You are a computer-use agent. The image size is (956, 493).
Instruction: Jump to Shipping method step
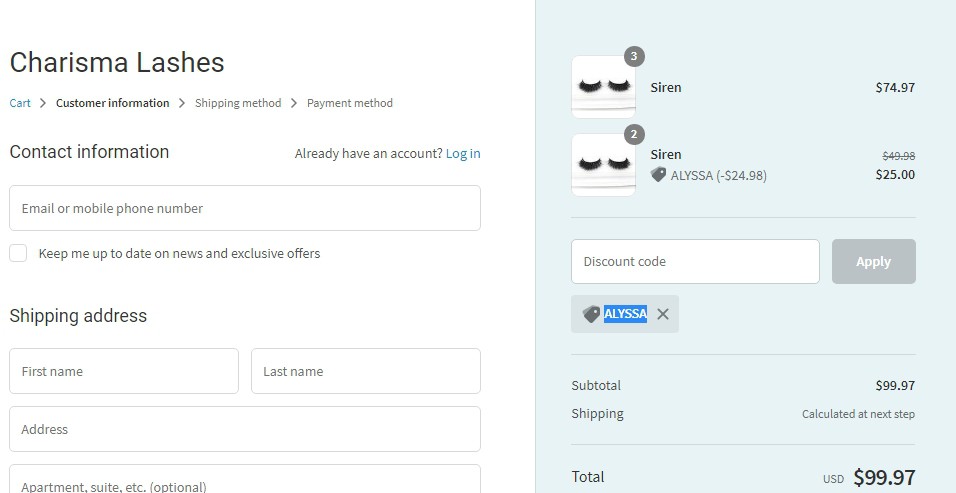[238, 103]
